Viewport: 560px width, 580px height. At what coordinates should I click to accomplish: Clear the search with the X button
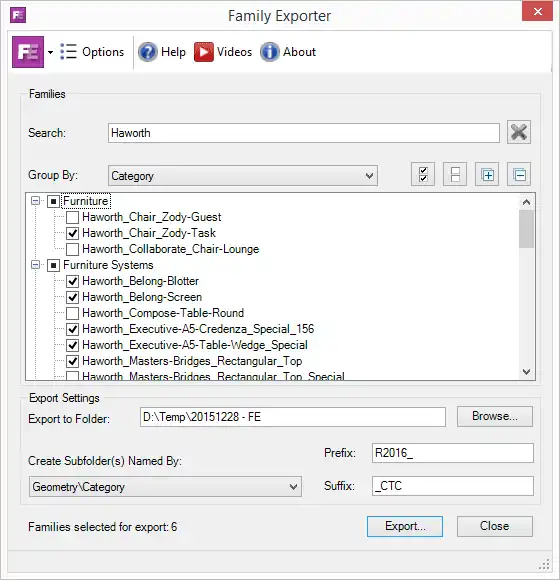(519, 132)
